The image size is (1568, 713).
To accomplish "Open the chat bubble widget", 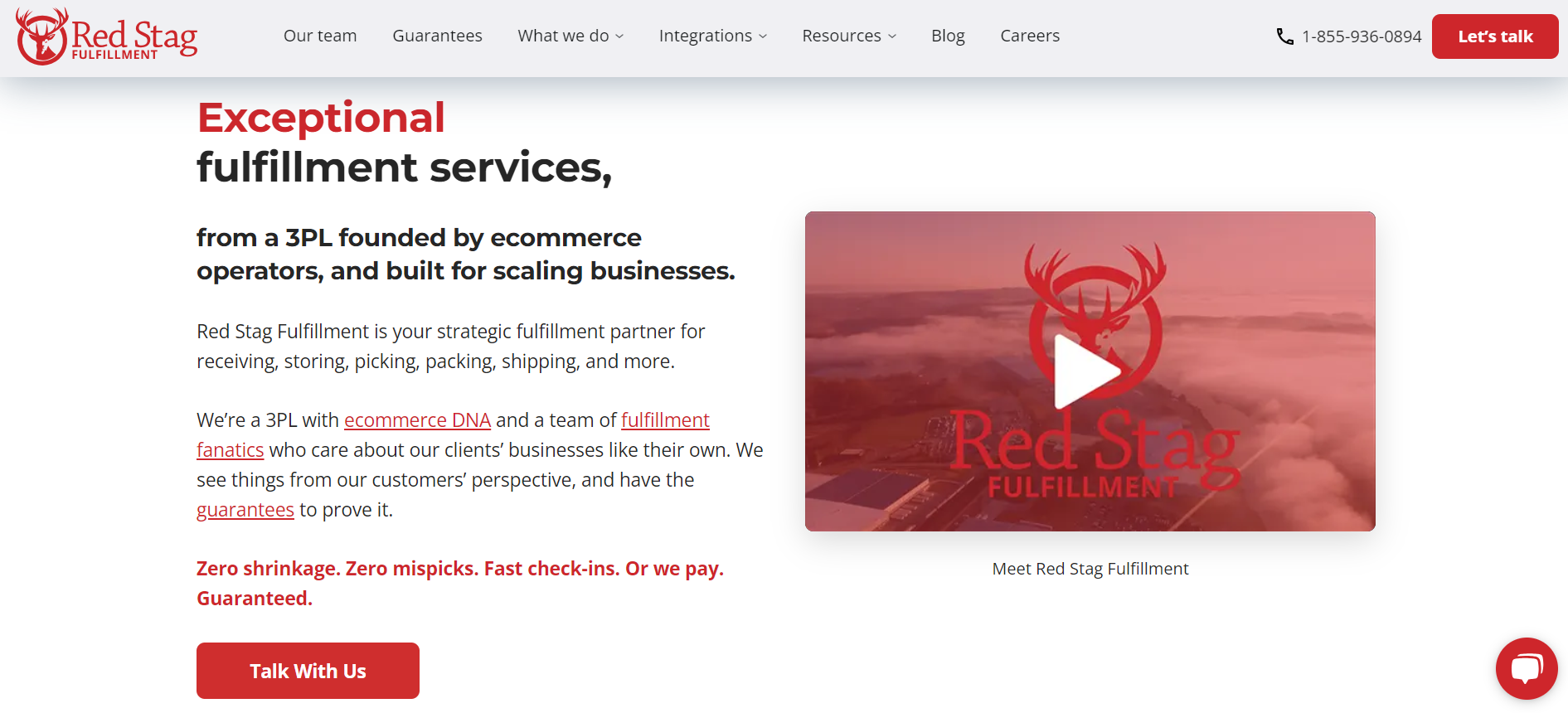I will [1527, 668].
